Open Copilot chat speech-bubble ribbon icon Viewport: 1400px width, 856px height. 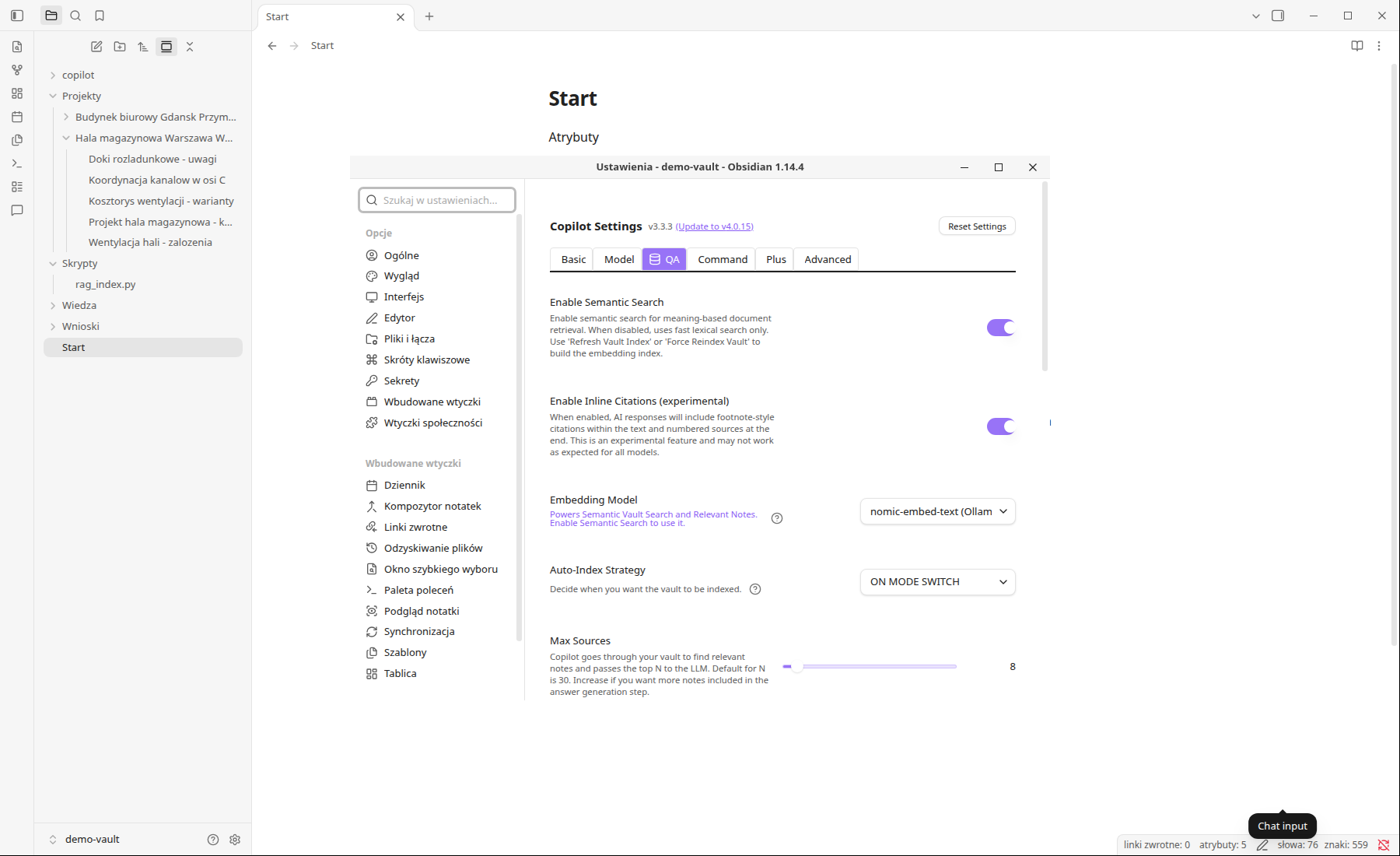pyautogui.click(x=17, y=210)
